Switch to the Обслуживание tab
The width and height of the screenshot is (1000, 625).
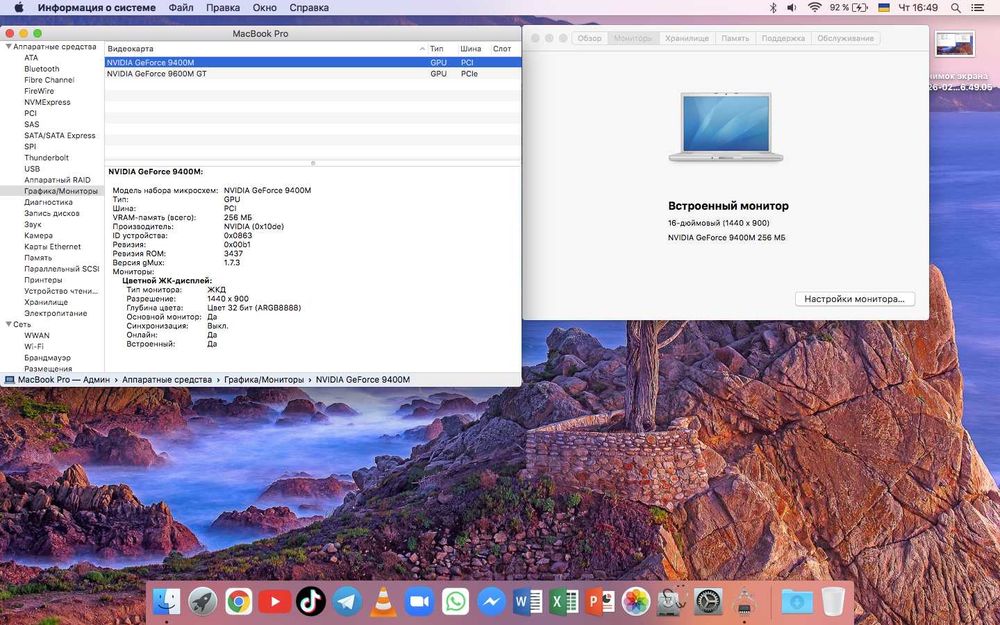(845, 38)
